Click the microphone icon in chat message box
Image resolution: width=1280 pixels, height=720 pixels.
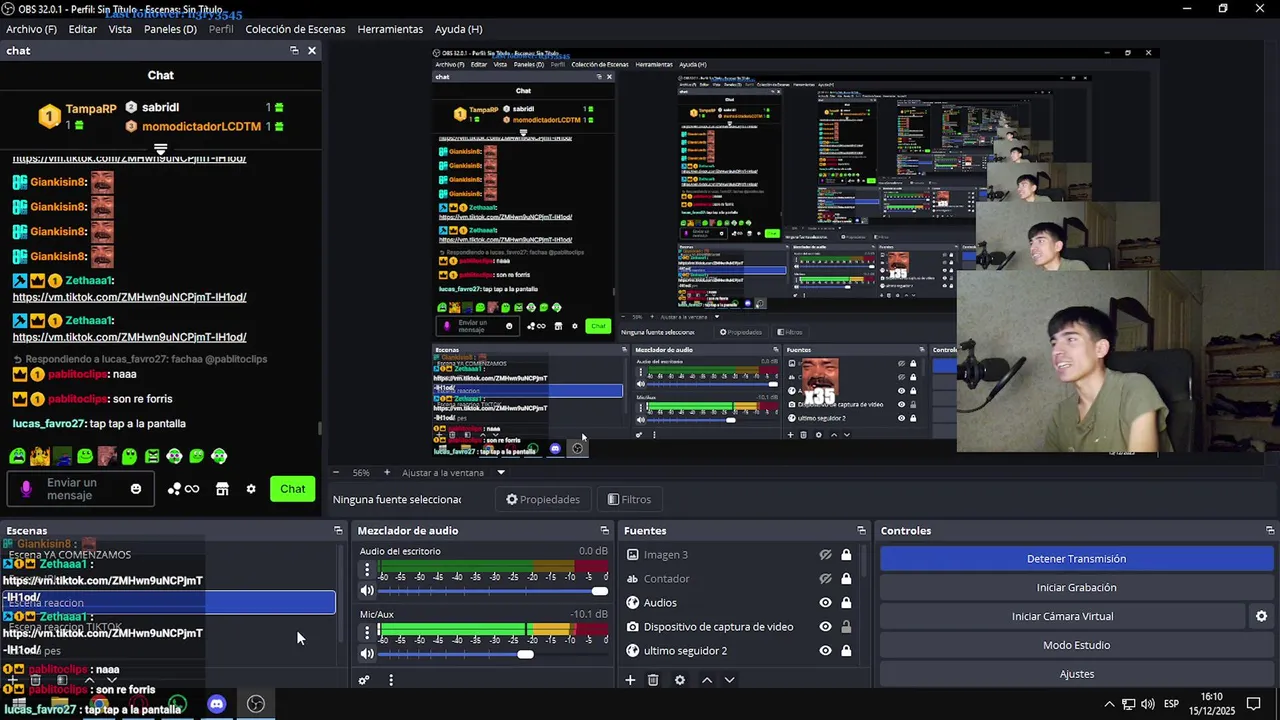[x=26, y=489]
